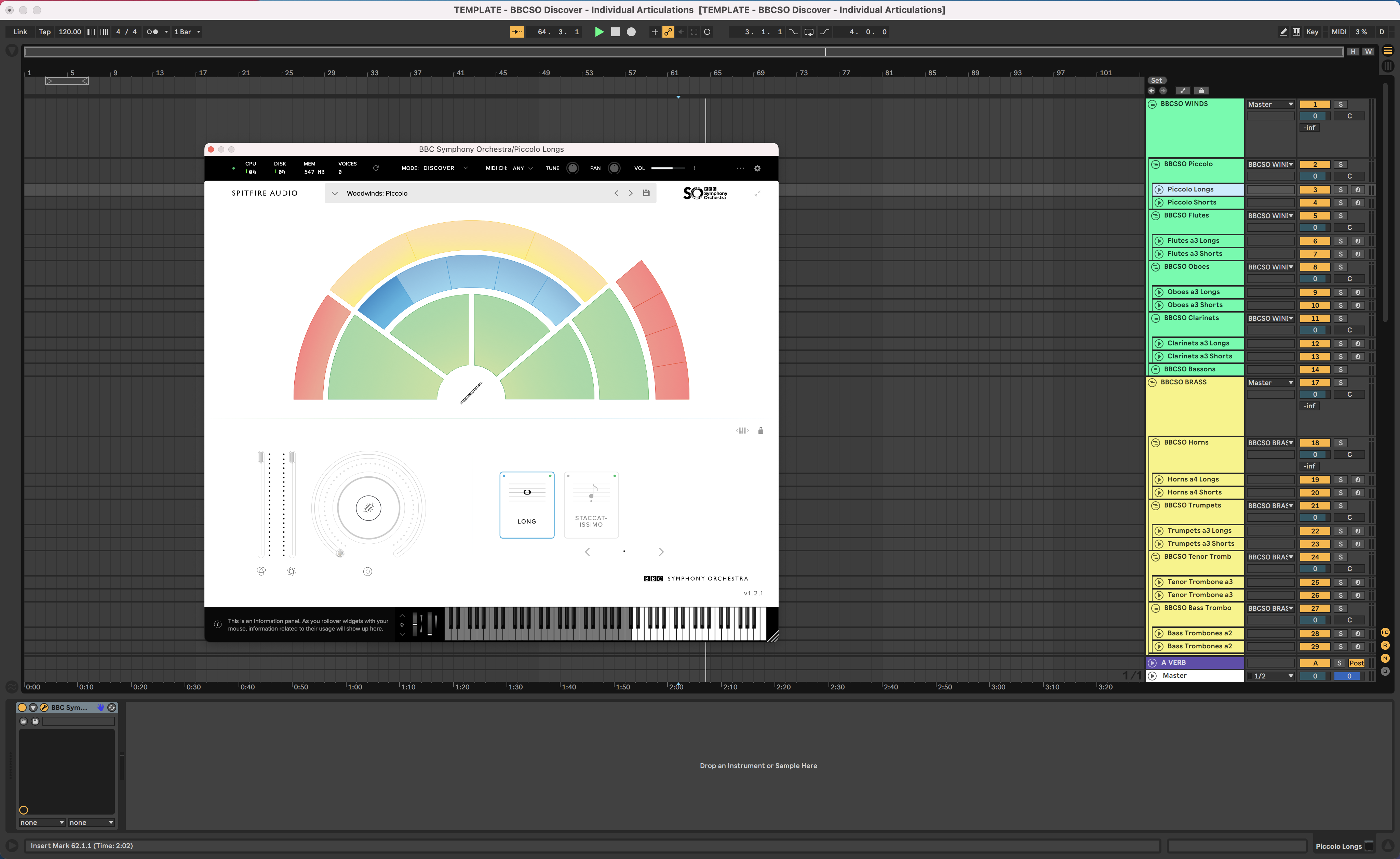Save the current Spitfire preset
Screen dimensions: 1400x859
click(646, 193)
